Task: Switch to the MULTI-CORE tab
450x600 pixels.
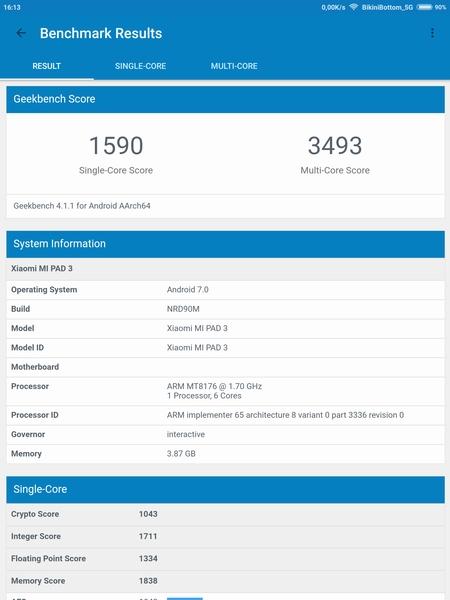Action: (234, 66)
